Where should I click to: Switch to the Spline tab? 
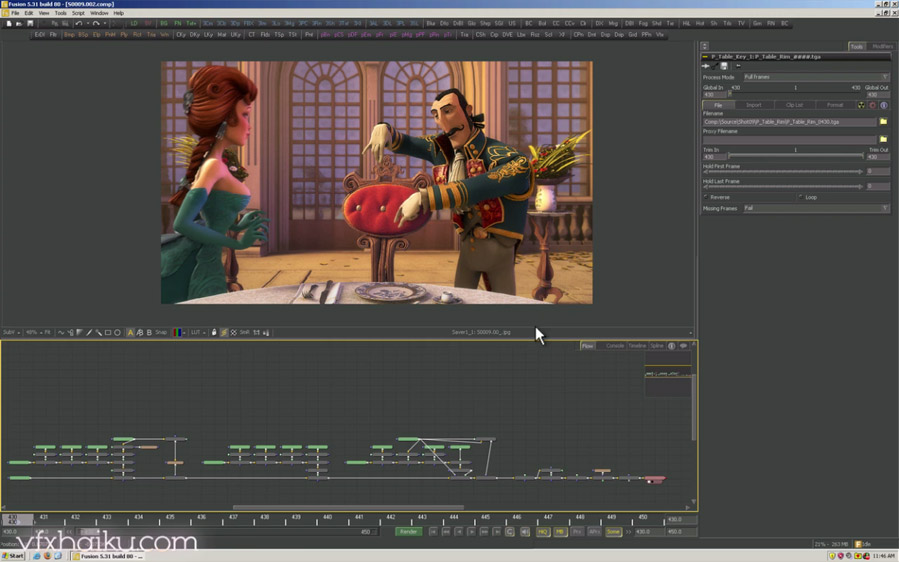(x=656, y=346)
